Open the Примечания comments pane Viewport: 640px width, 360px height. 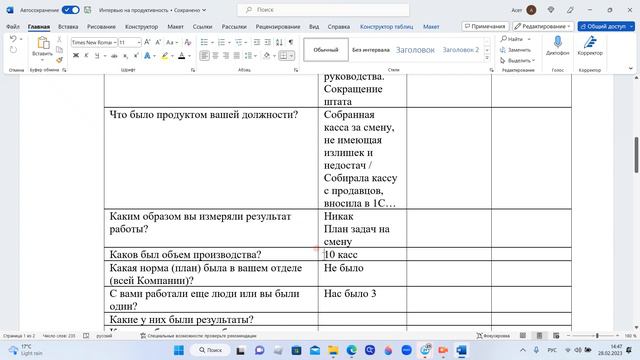tap(485, 26)
